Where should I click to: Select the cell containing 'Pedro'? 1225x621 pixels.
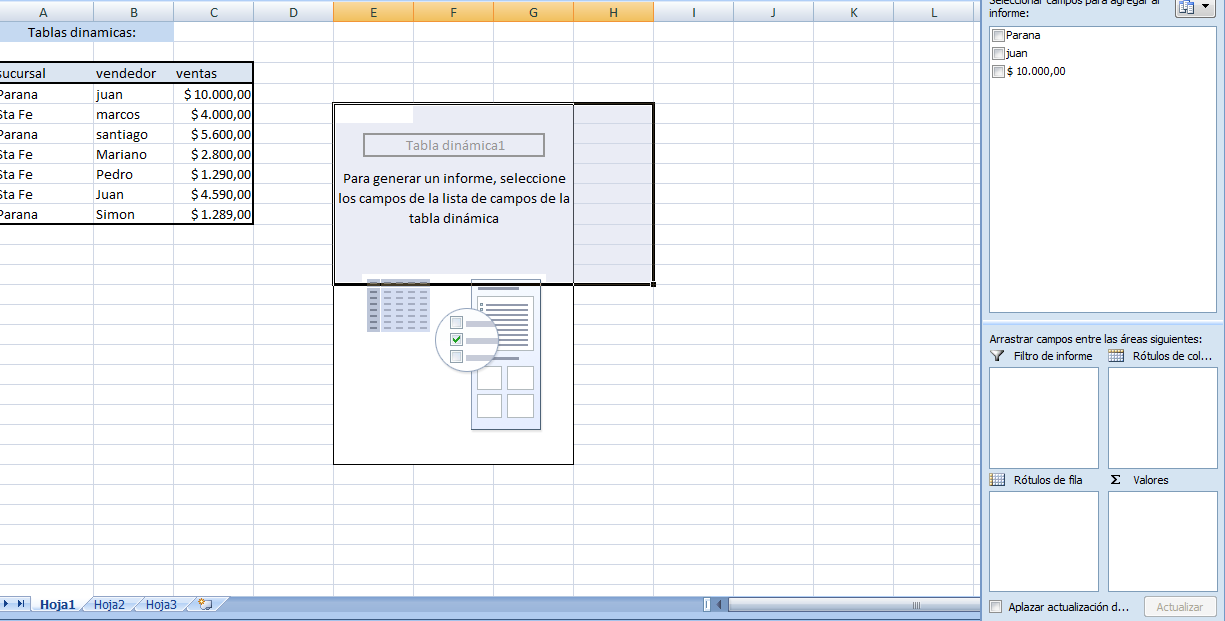point(133,174)
